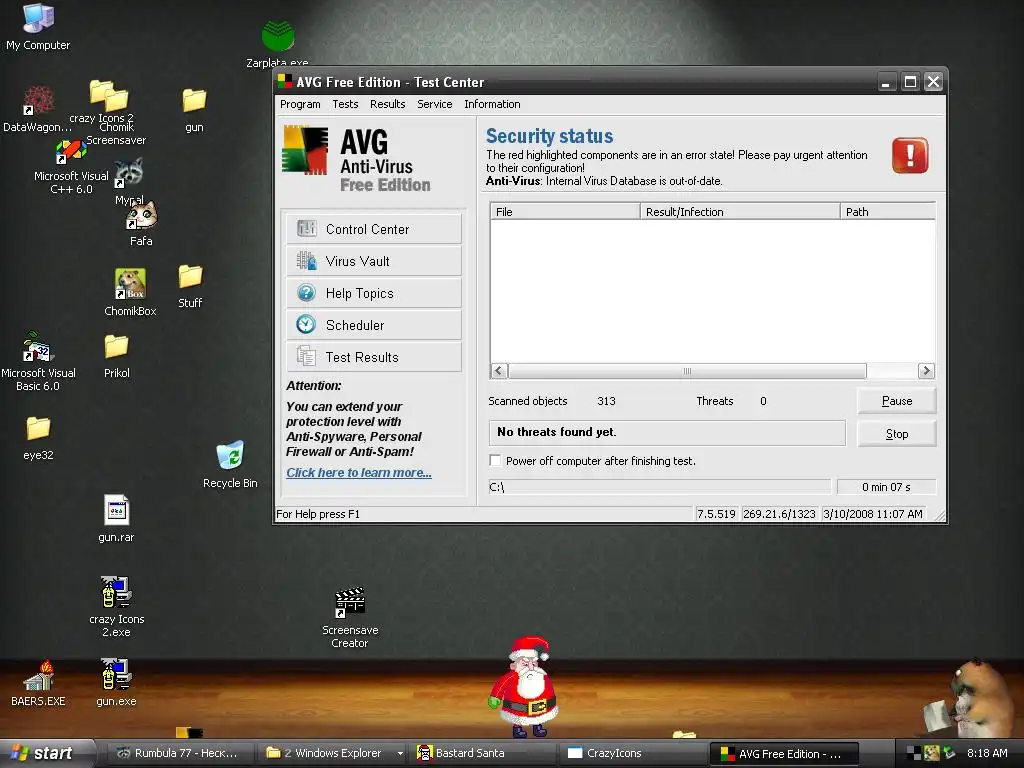Open the Control Center in AVG
The height and width of the screenshot is (768, 1024).
[374, 229]
